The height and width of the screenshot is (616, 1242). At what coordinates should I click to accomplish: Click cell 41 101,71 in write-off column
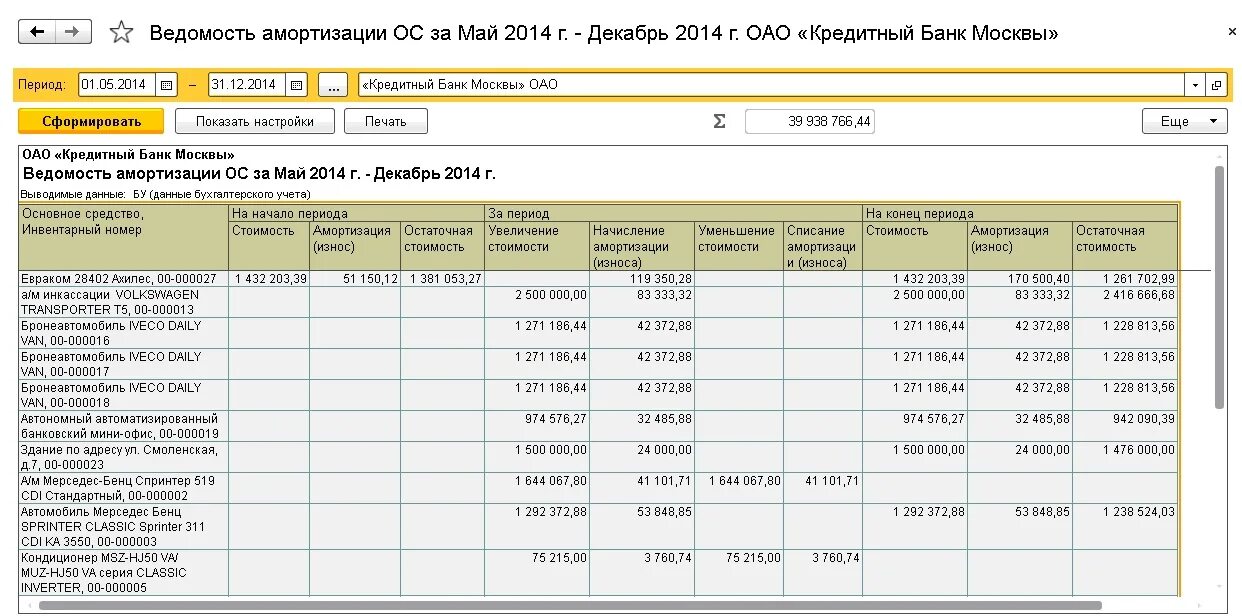coord(823,488)
